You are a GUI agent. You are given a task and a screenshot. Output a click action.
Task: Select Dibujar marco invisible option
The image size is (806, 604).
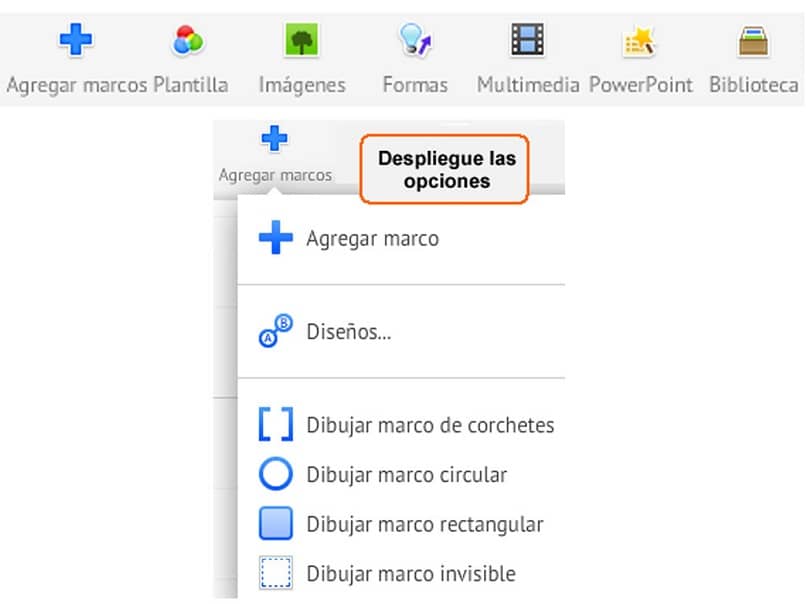click(x=410, y=573)
